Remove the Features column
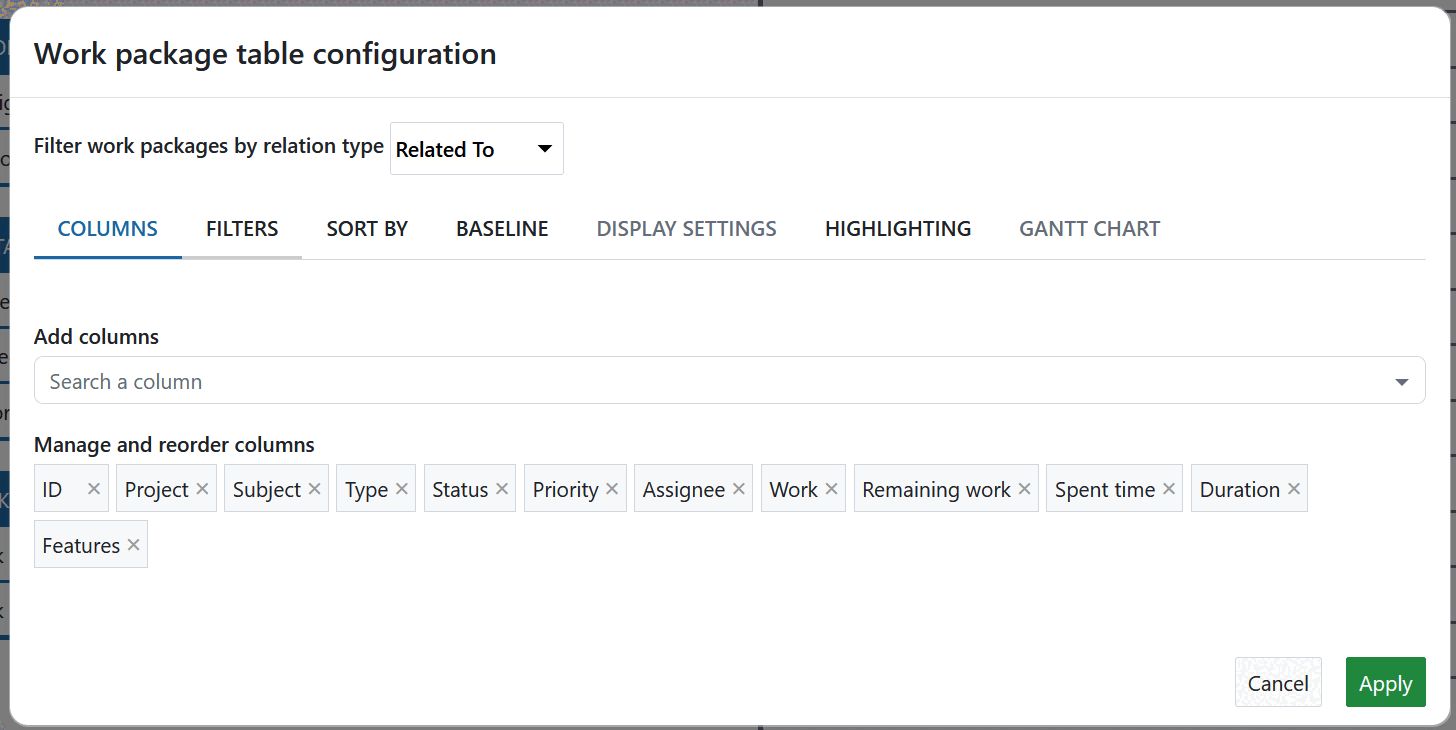This screenshot has height=730, width=1456. click(x=133, y=545)
